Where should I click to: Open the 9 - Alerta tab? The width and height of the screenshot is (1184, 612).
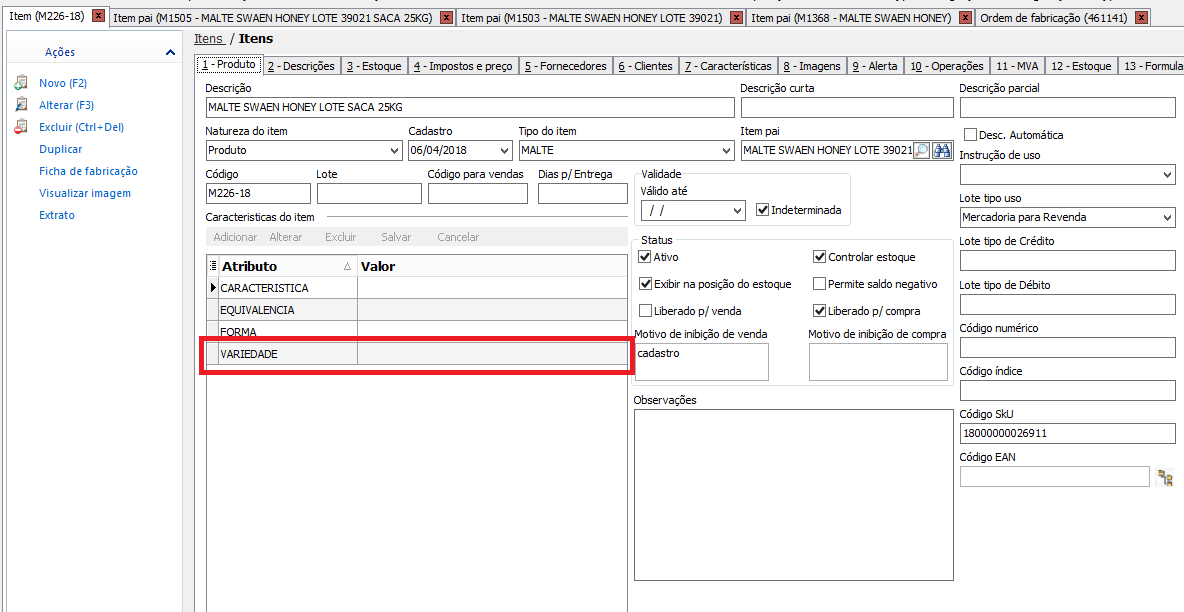coord(875,66)
